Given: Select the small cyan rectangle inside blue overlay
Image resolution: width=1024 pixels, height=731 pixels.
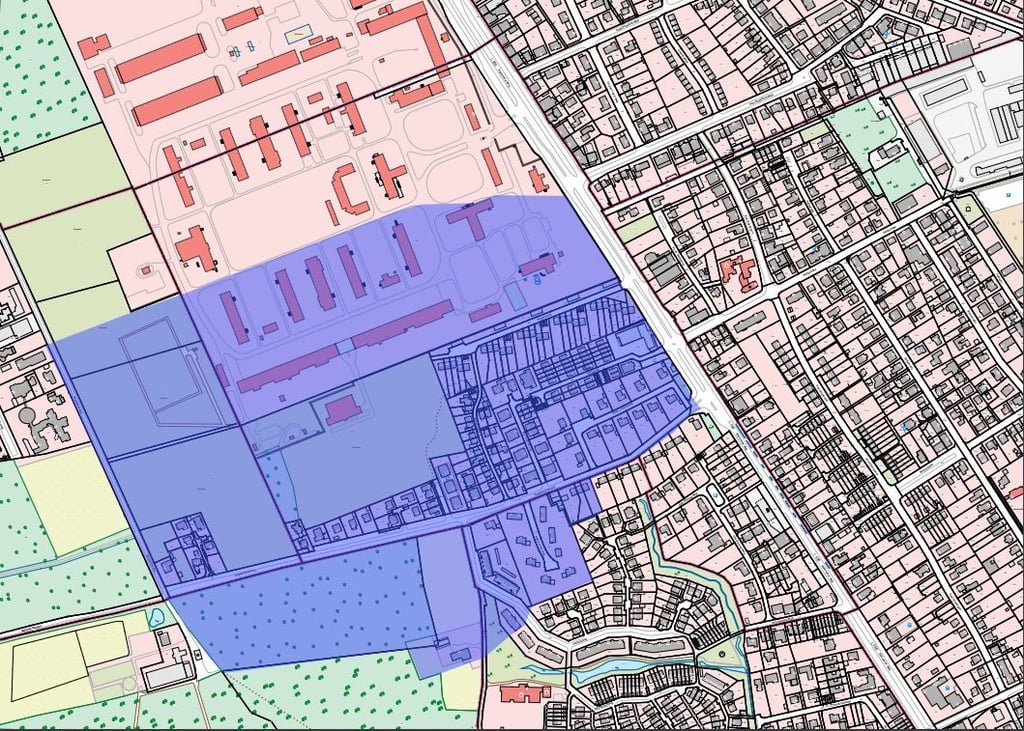Looking at the screenshot, I should 514,296.
